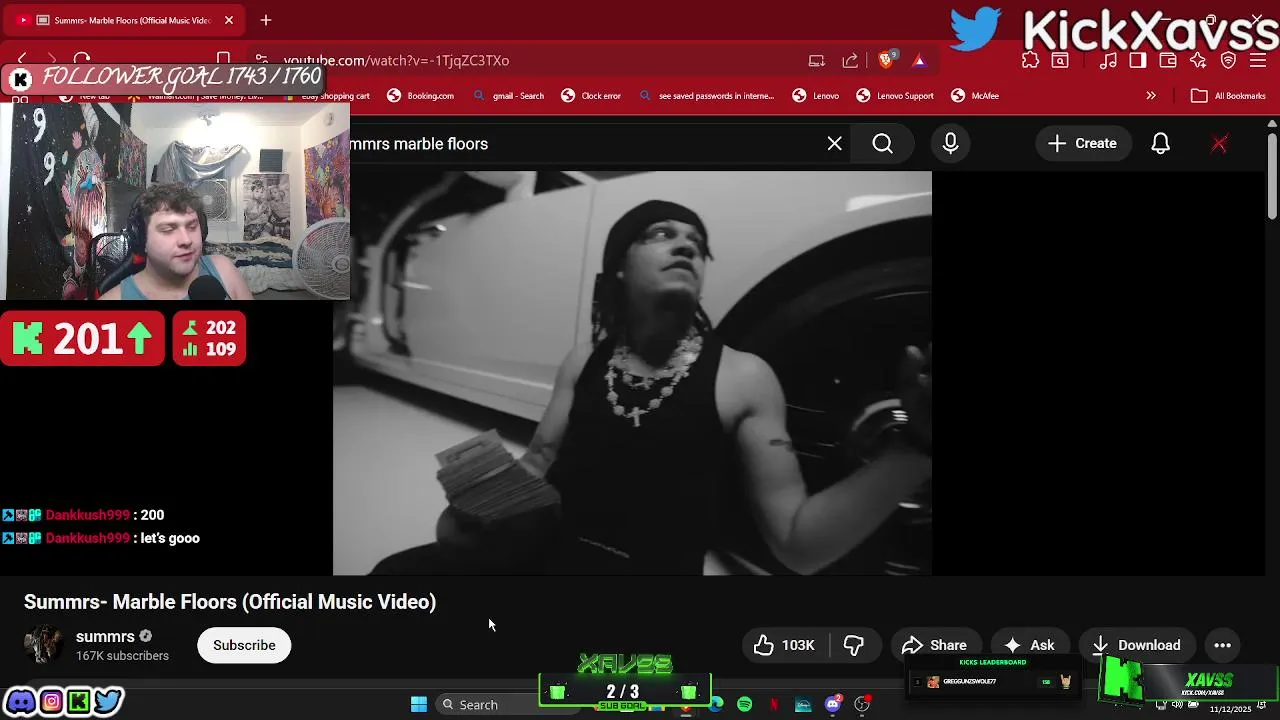Open the Brave Wallet icon
Viewport: 1280px width, 720px height.
[x=1168, y=60]
